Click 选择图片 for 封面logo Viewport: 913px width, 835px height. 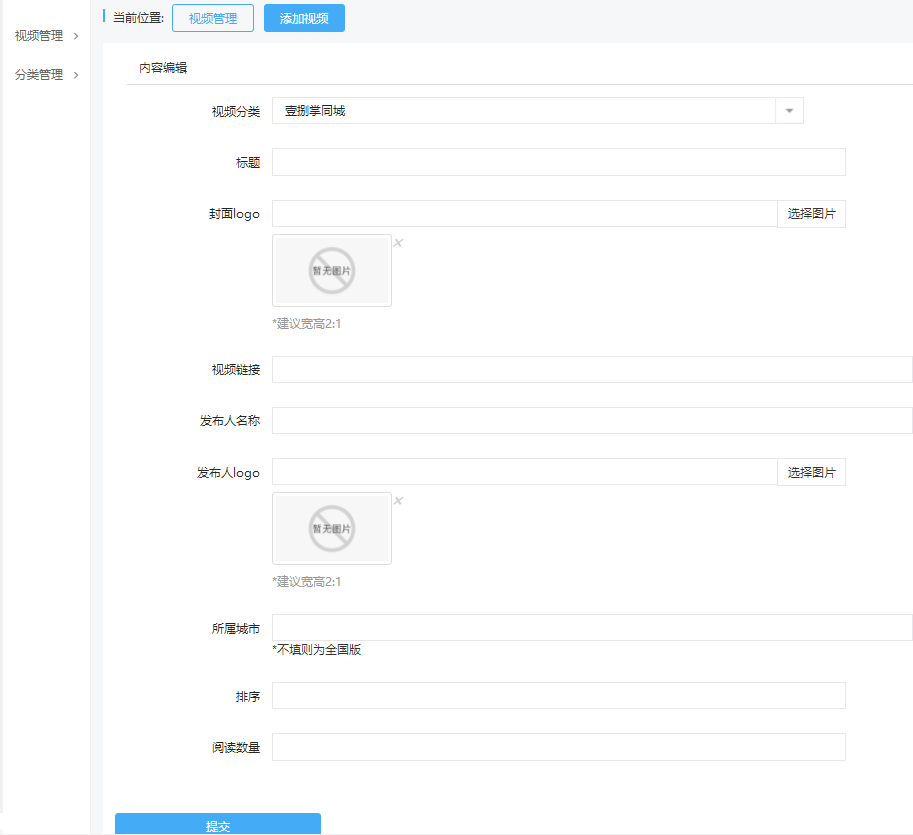coord(811,214)
